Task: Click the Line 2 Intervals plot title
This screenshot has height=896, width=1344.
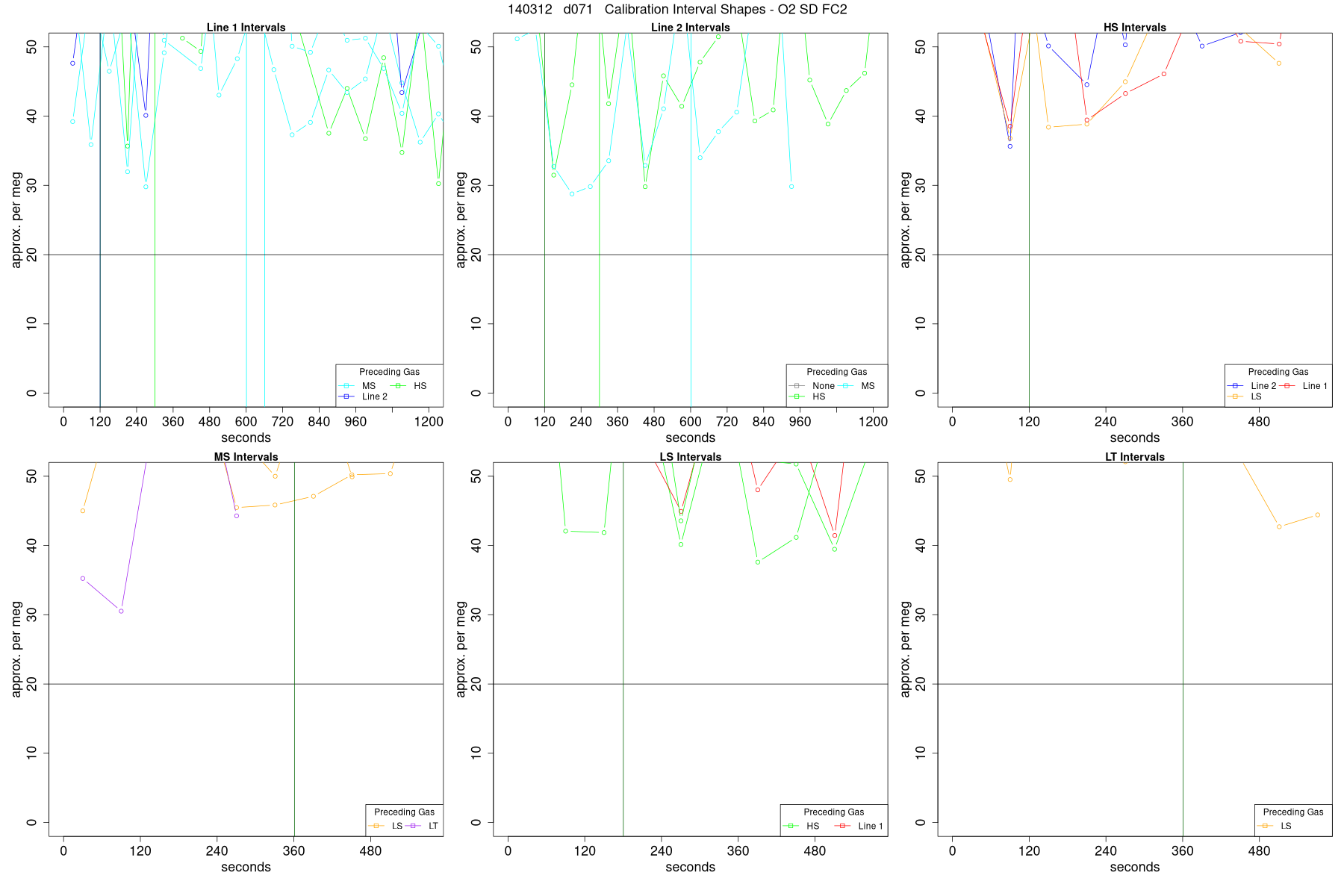Action: pyautogui.click(x=690, y=27)
